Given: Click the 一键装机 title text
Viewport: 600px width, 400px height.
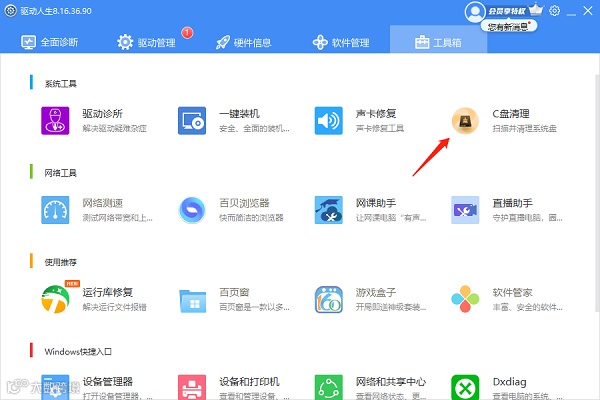Looking at the screenshot, I should pos(239,114).
